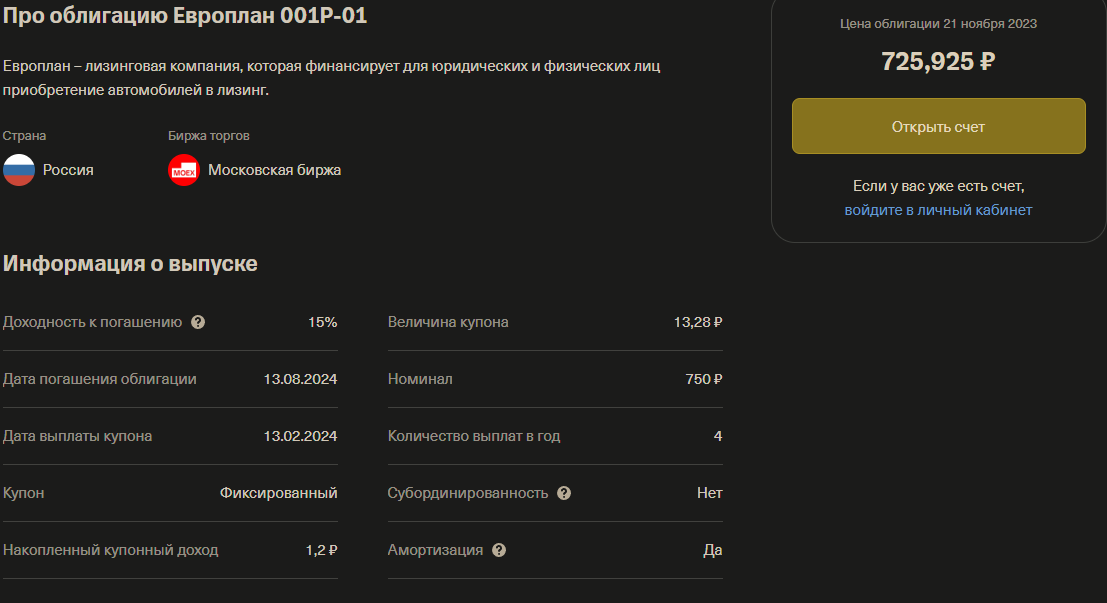The width and height of the screenshot is (1107, 603).
Task: Open the help icon next to 'Доходность к погашению'
Action: pos(198,322)
